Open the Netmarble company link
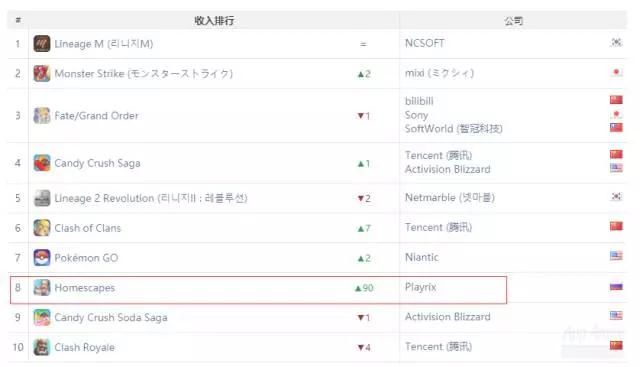The height and width of the screenshot is (367, 640). pyautogui.click(x=449, y=198)
